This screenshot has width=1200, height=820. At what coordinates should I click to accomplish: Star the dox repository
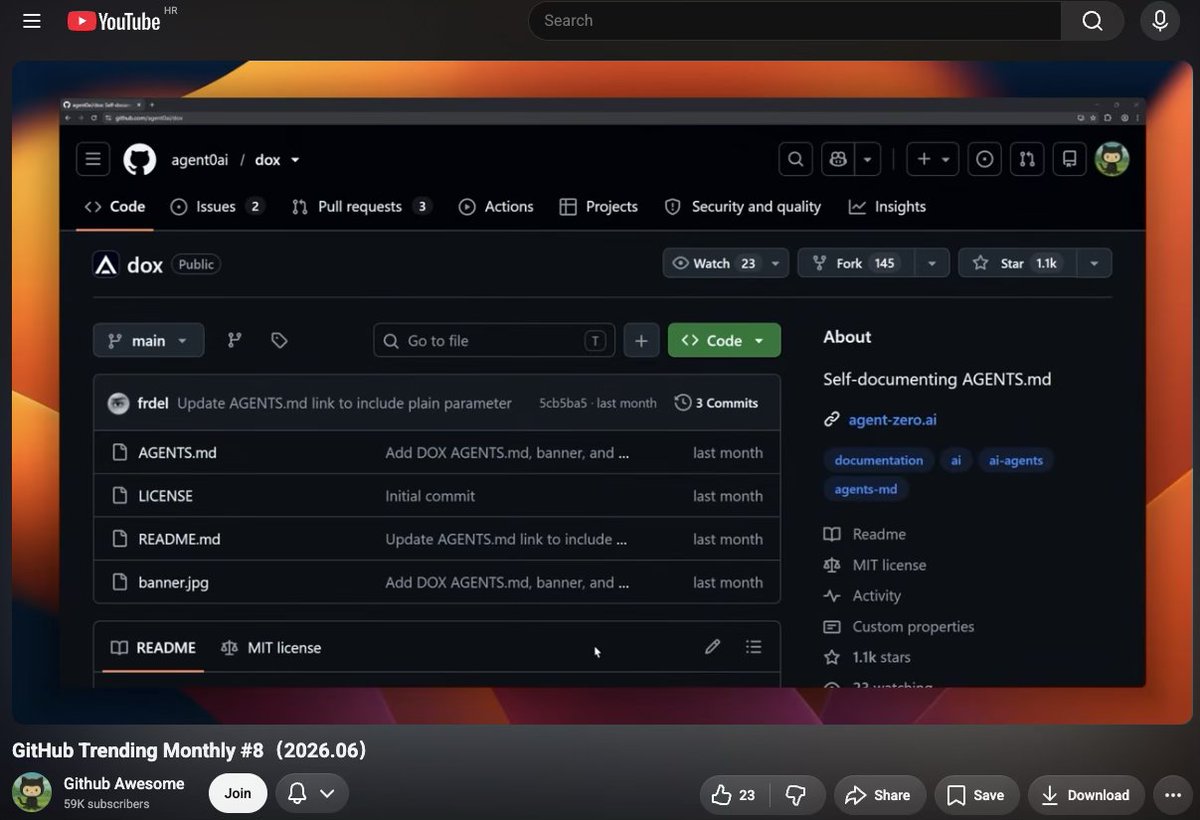[1017, 263]
